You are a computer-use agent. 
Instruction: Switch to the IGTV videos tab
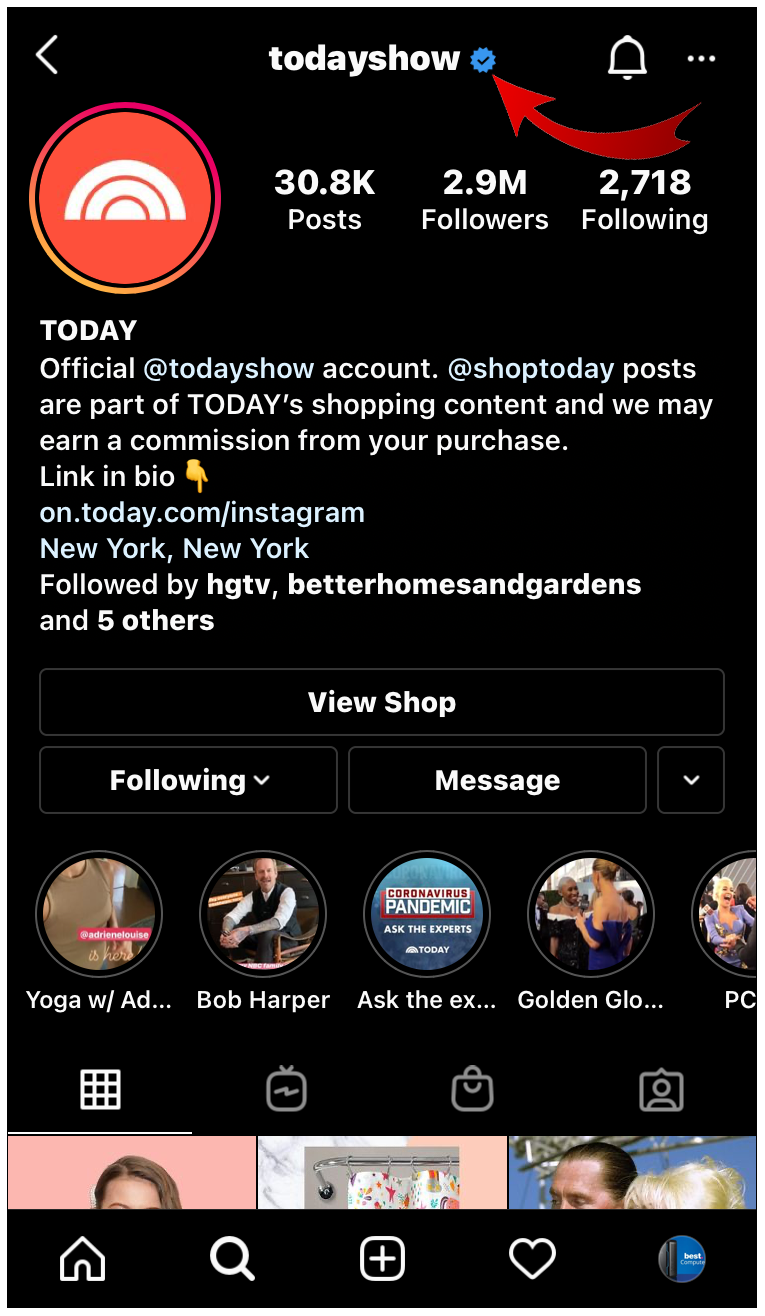[286, 1090]
